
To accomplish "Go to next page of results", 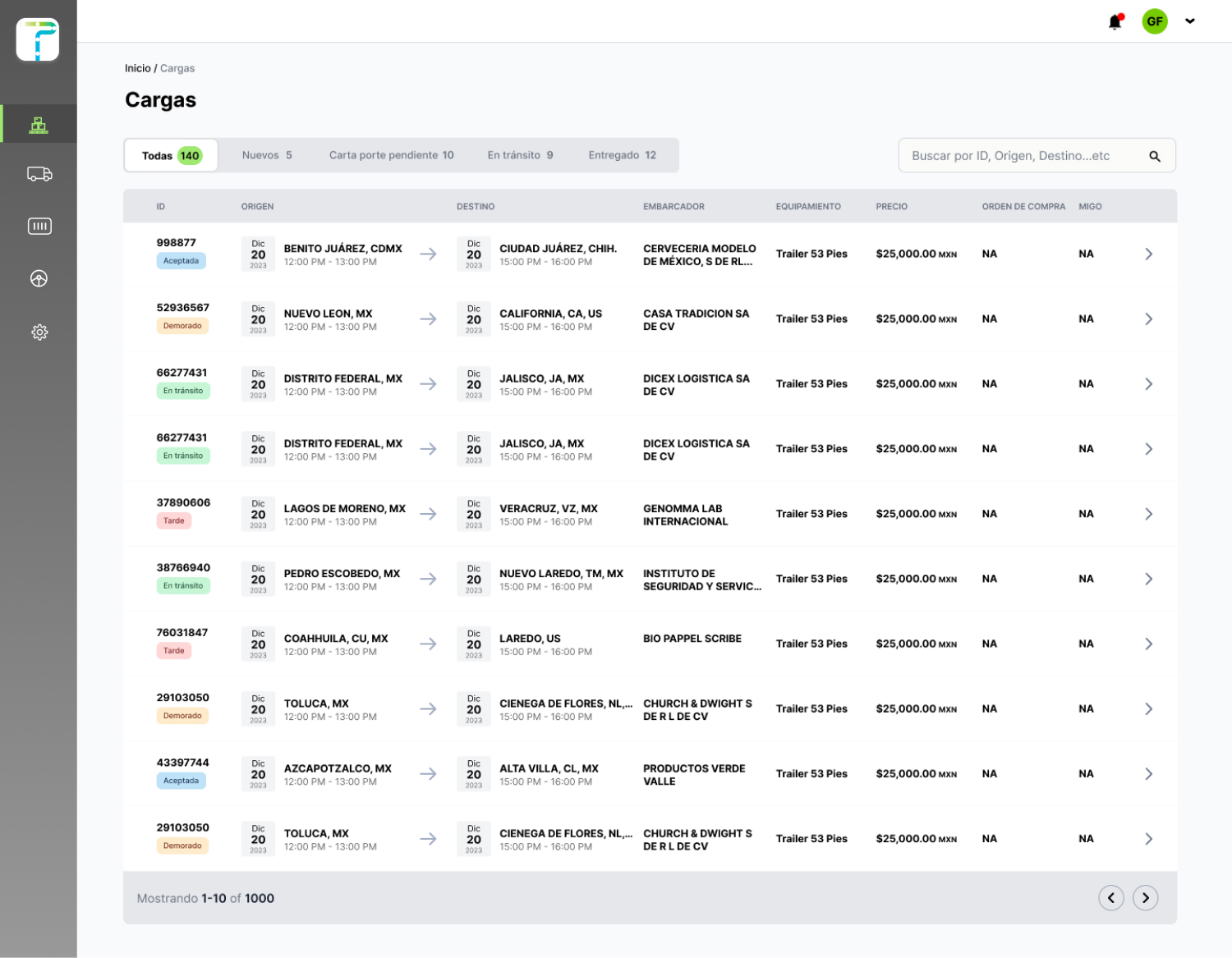I will point(1145,898).
